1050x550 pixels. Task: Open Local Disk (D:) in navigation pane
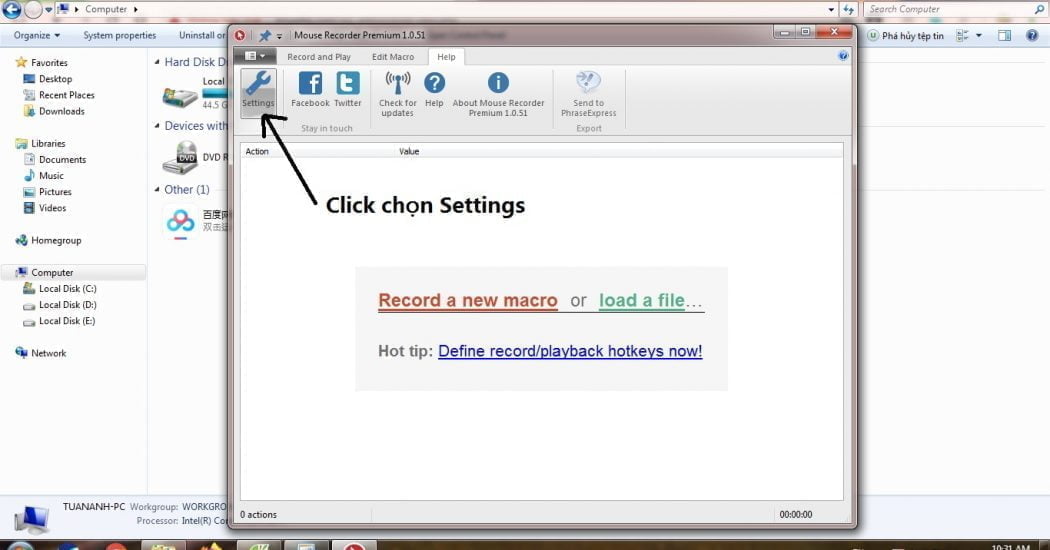pyautogui.click(x=67, y=305)
